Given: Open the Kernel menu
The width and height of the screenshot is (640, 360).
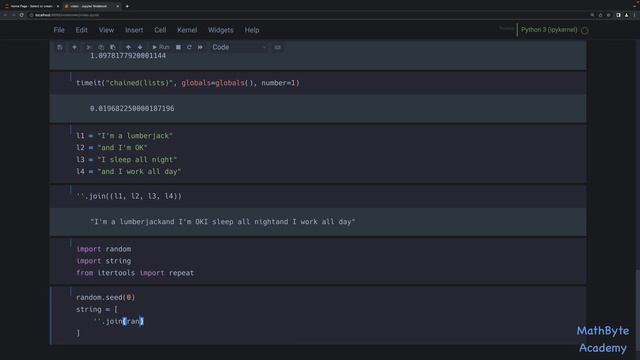Looking at the screenshot, I should tap(187, 30).
